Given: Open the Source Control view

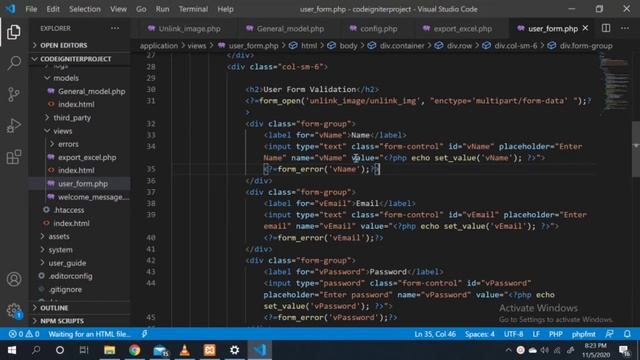Looking at the screenshot, I should pos(14,94).
